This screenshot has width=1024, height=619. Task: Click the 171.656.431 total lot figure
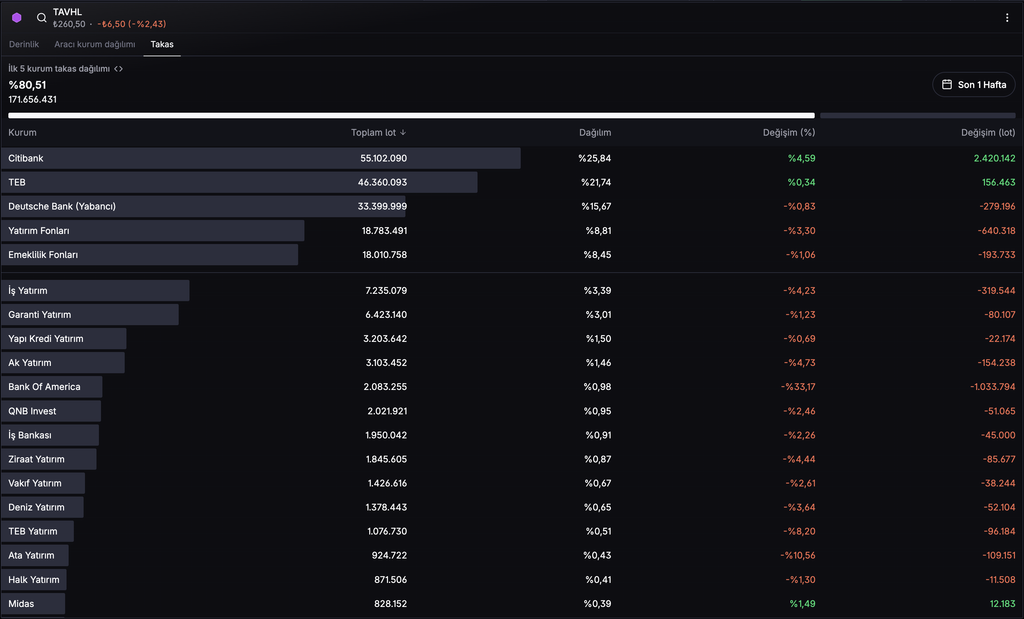pos(33,99)
